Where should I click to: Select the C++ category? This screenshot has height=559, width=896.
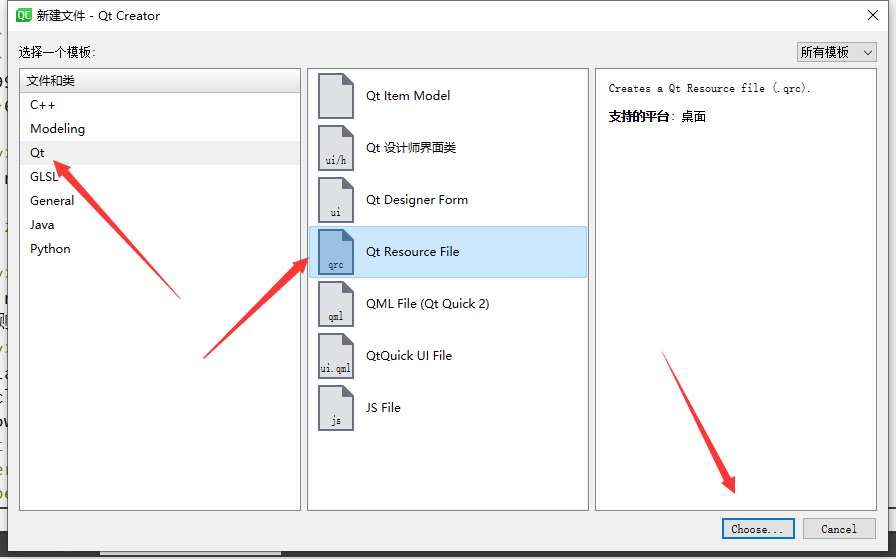160,105
